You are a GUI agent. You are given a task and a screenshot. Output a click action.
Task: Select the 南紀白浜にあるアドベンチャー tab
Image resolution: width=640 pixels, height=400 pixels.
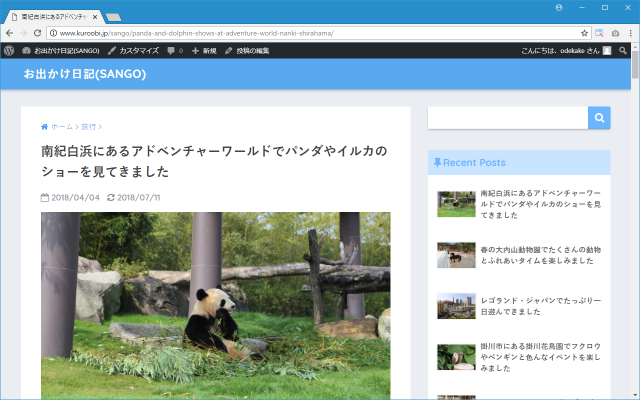[x=53, y=17]
